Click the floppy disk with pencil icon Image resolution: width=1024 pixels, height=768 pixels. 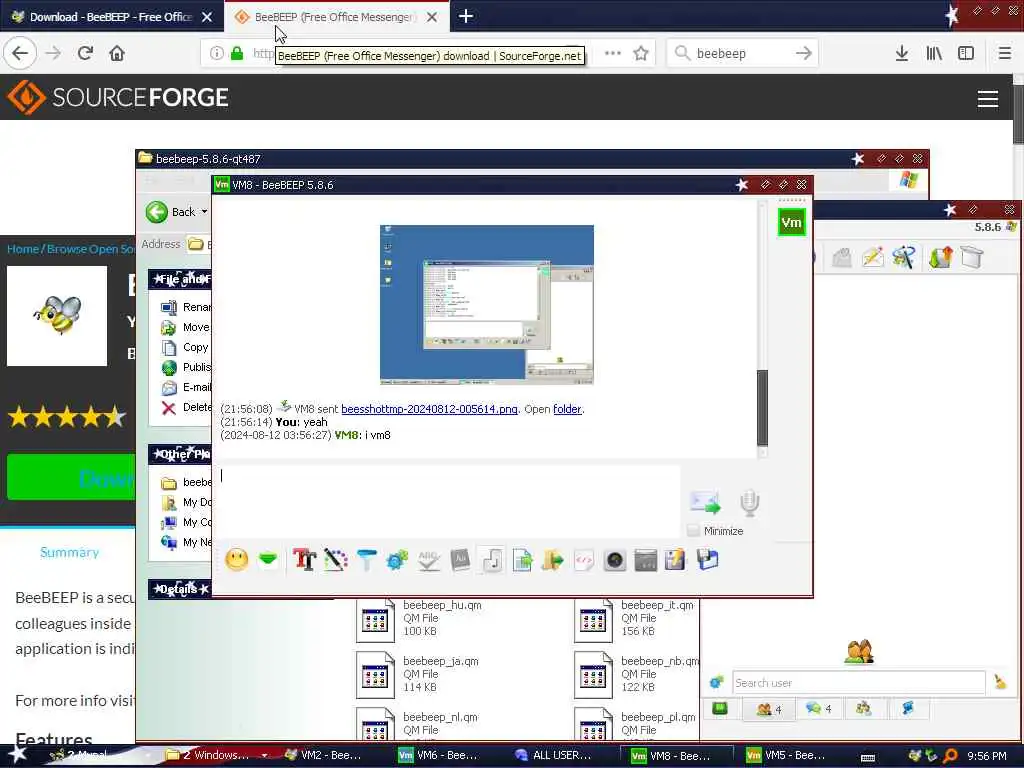pyautogui.click(x=675, y=560)
